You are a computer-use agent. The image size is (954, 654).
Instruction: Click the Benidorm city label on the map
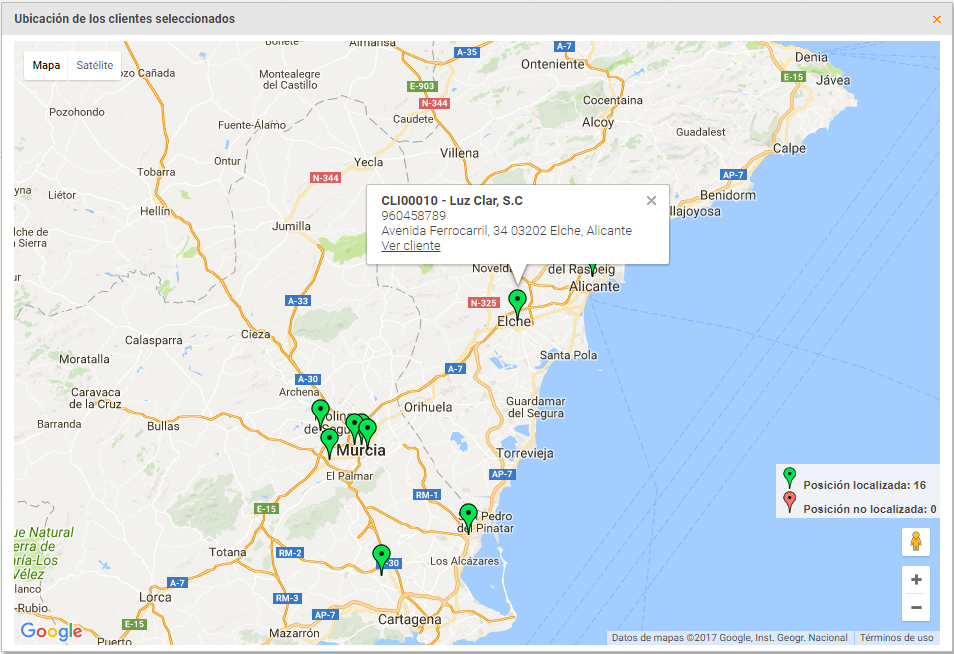727,195
